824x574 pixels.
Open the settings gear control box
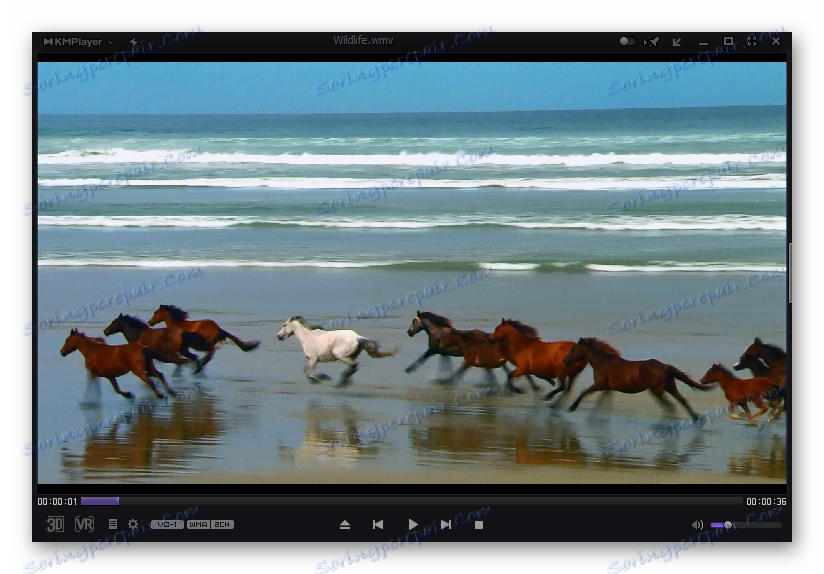pyautogui.click(x=133, y=524)
